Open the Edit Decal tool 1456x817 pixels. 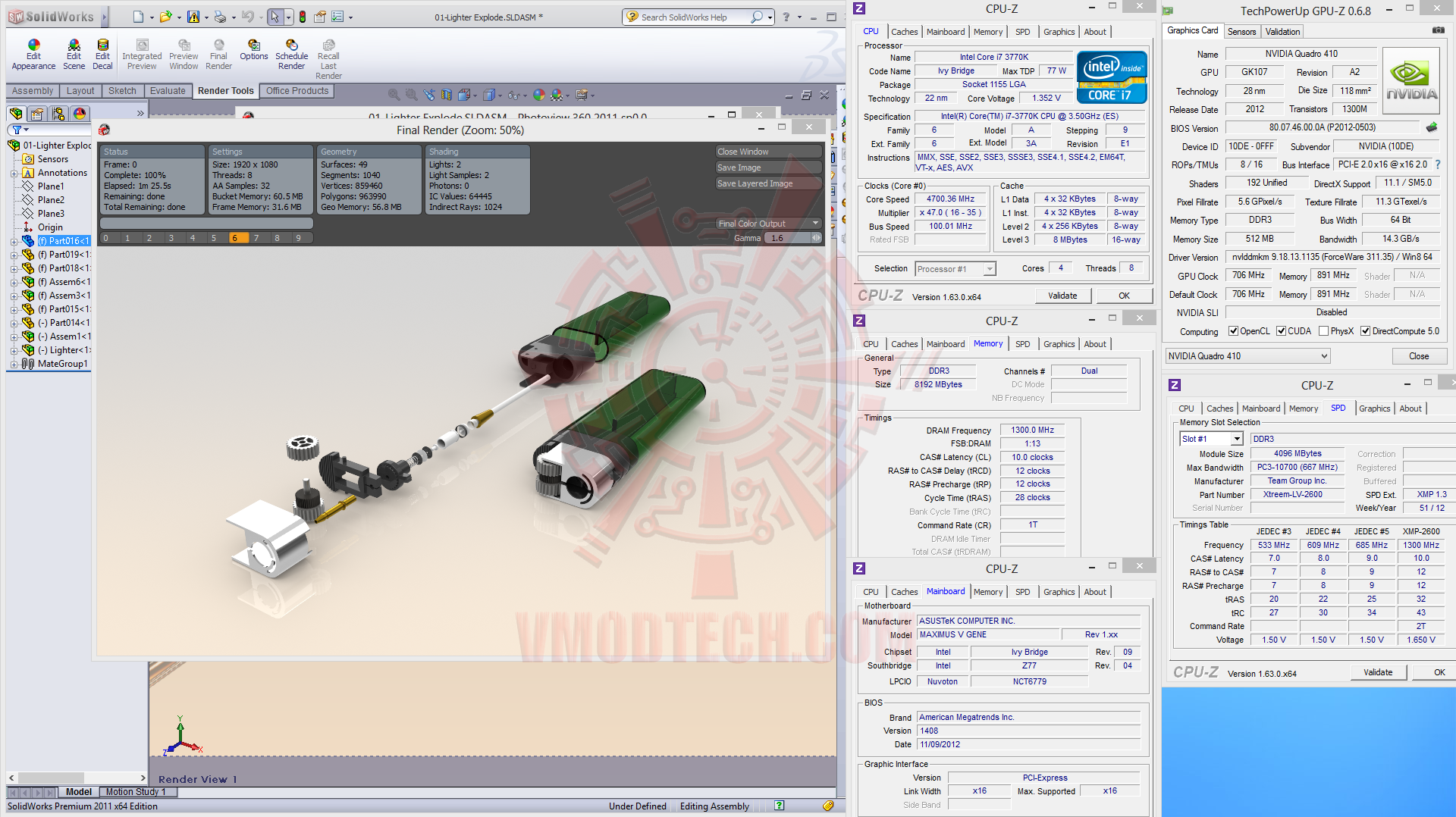102,55
